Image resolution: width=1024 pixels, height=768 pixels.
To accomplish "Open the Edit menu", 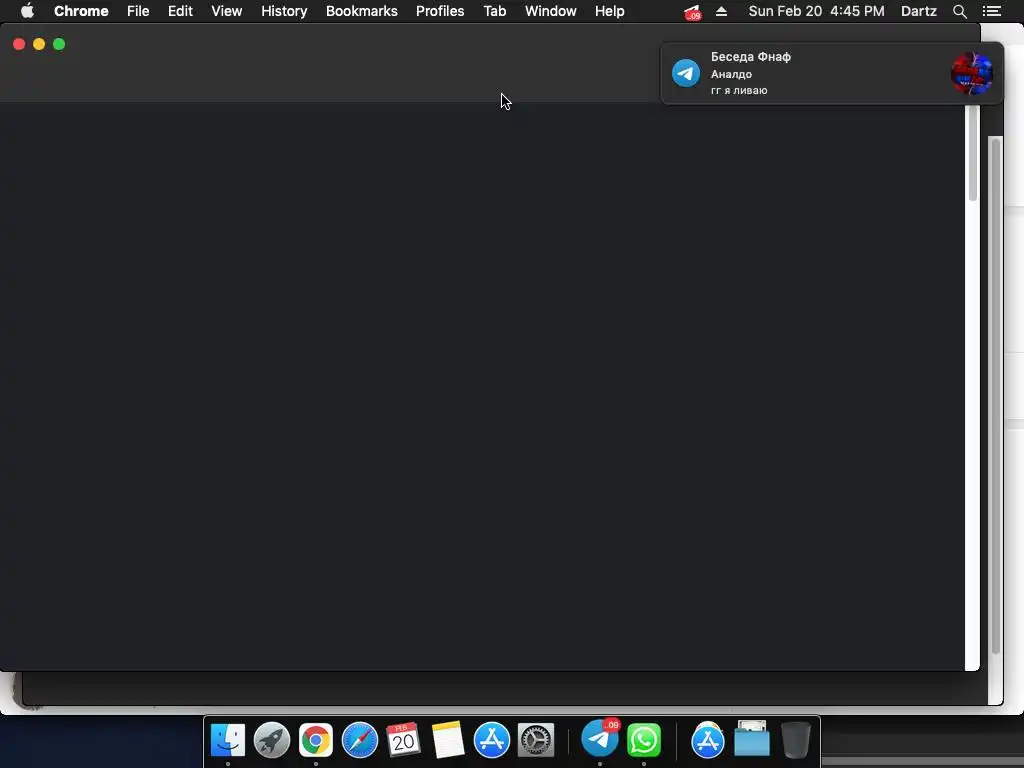I will point(180,11).
